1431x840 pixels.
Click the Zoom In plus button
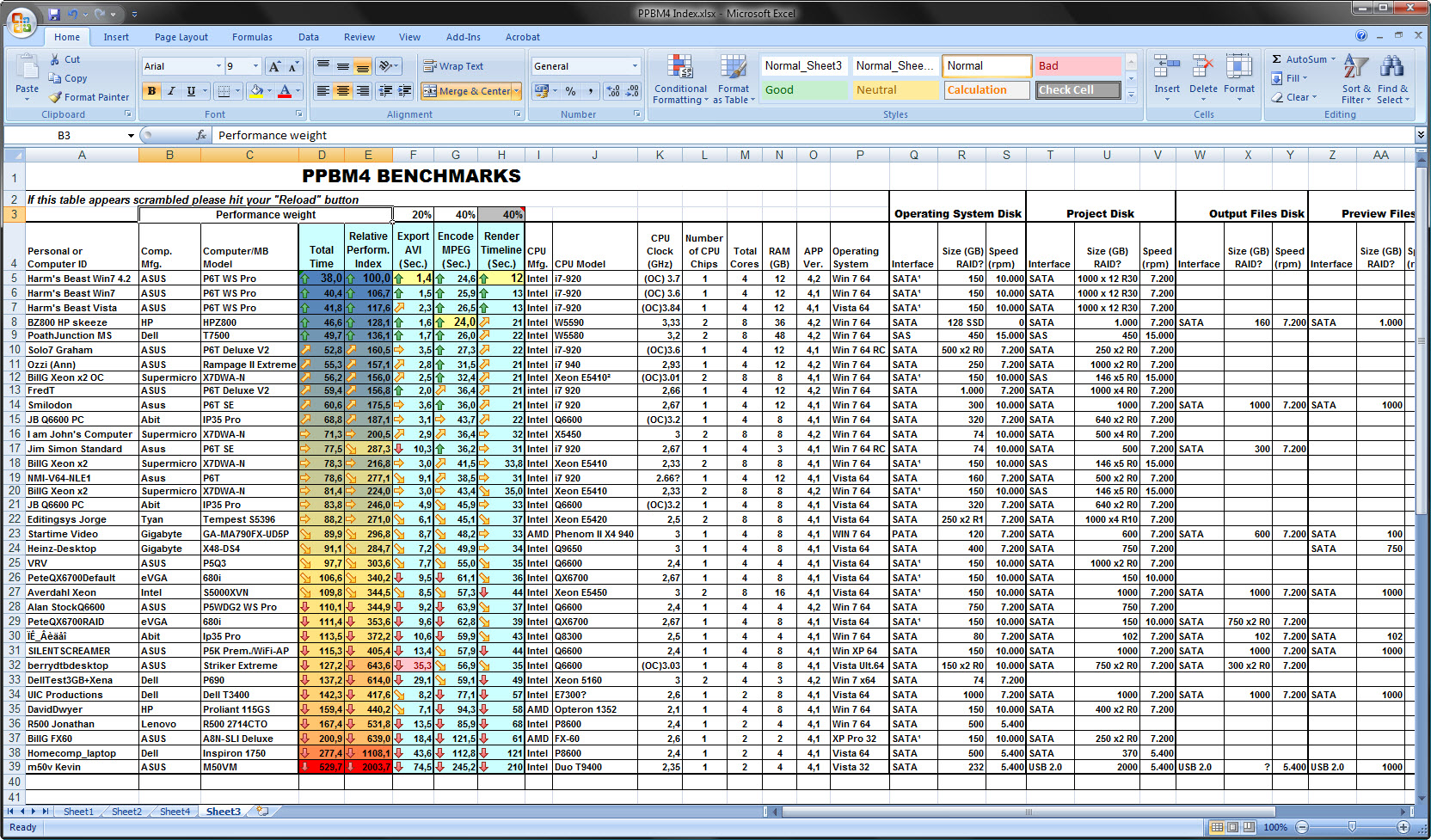(1403, 827)
